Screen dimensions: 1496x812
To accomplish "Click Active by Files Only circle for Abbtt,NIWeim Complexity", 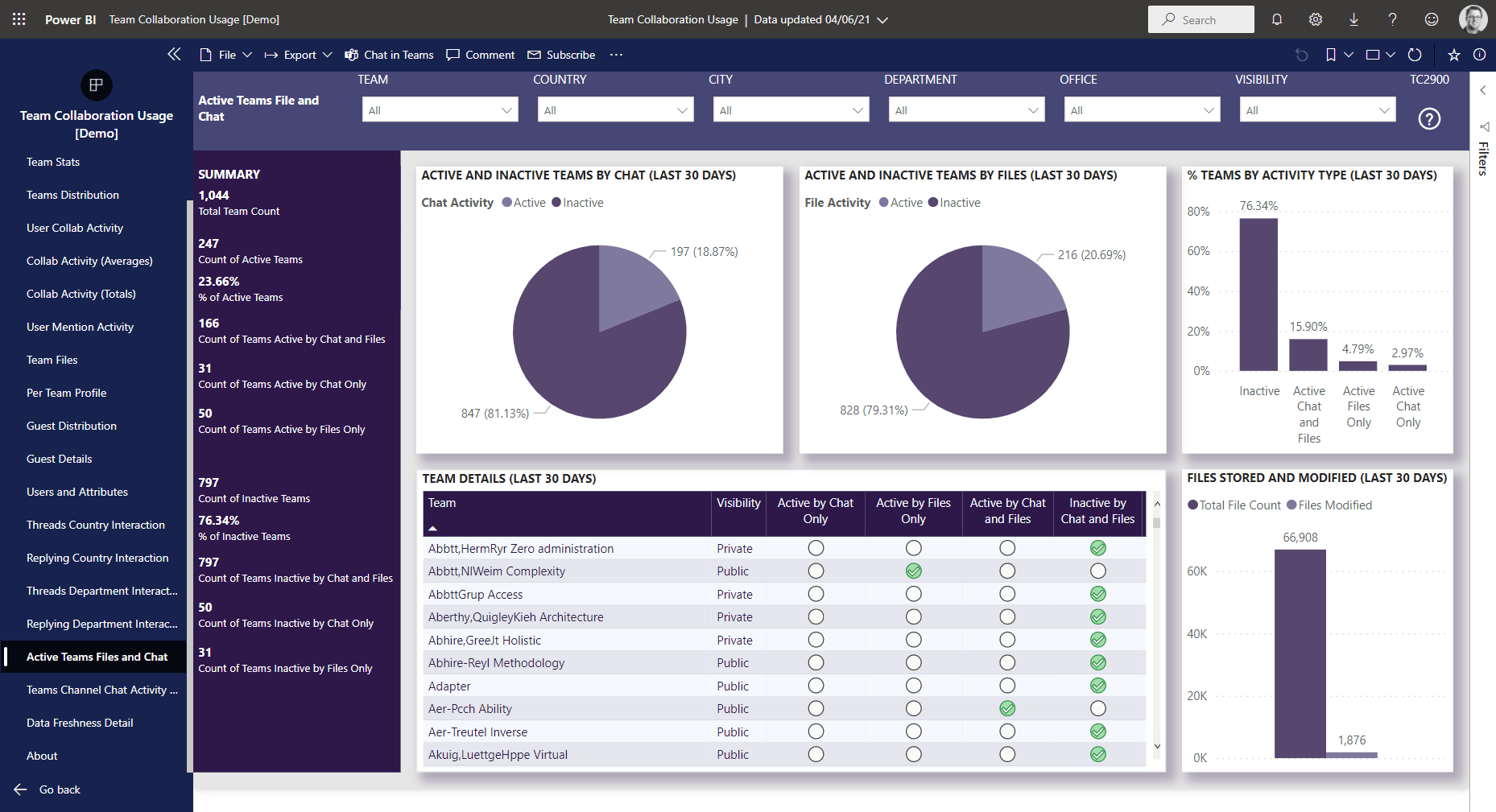I will [913, 571].
